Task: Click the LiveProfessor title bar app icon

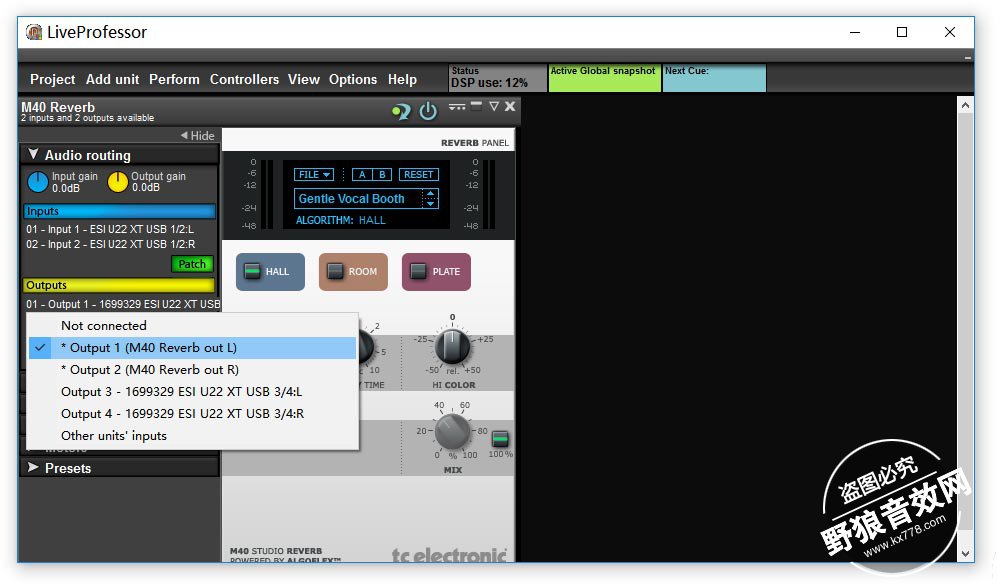Action: click(x=34, y=32)
